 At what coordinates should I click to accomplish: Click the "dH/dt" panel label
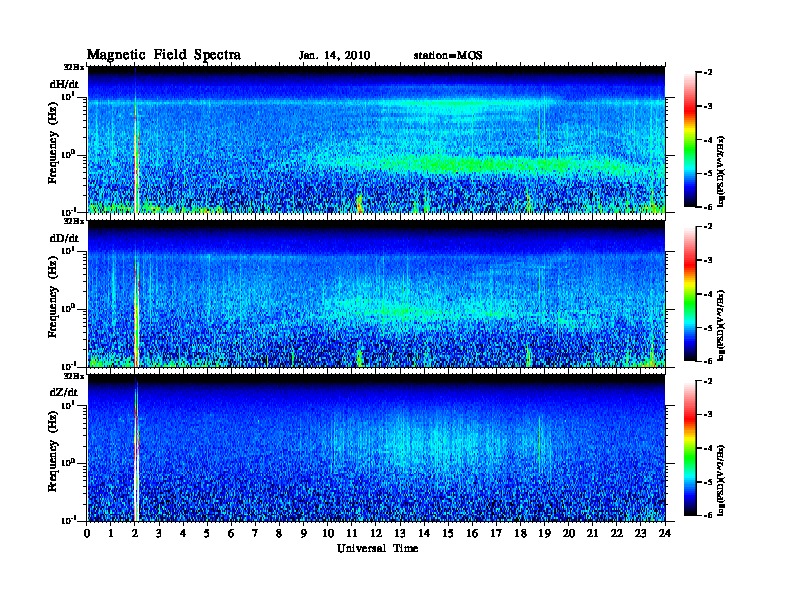pyautogui.click(x=64, y=84)
